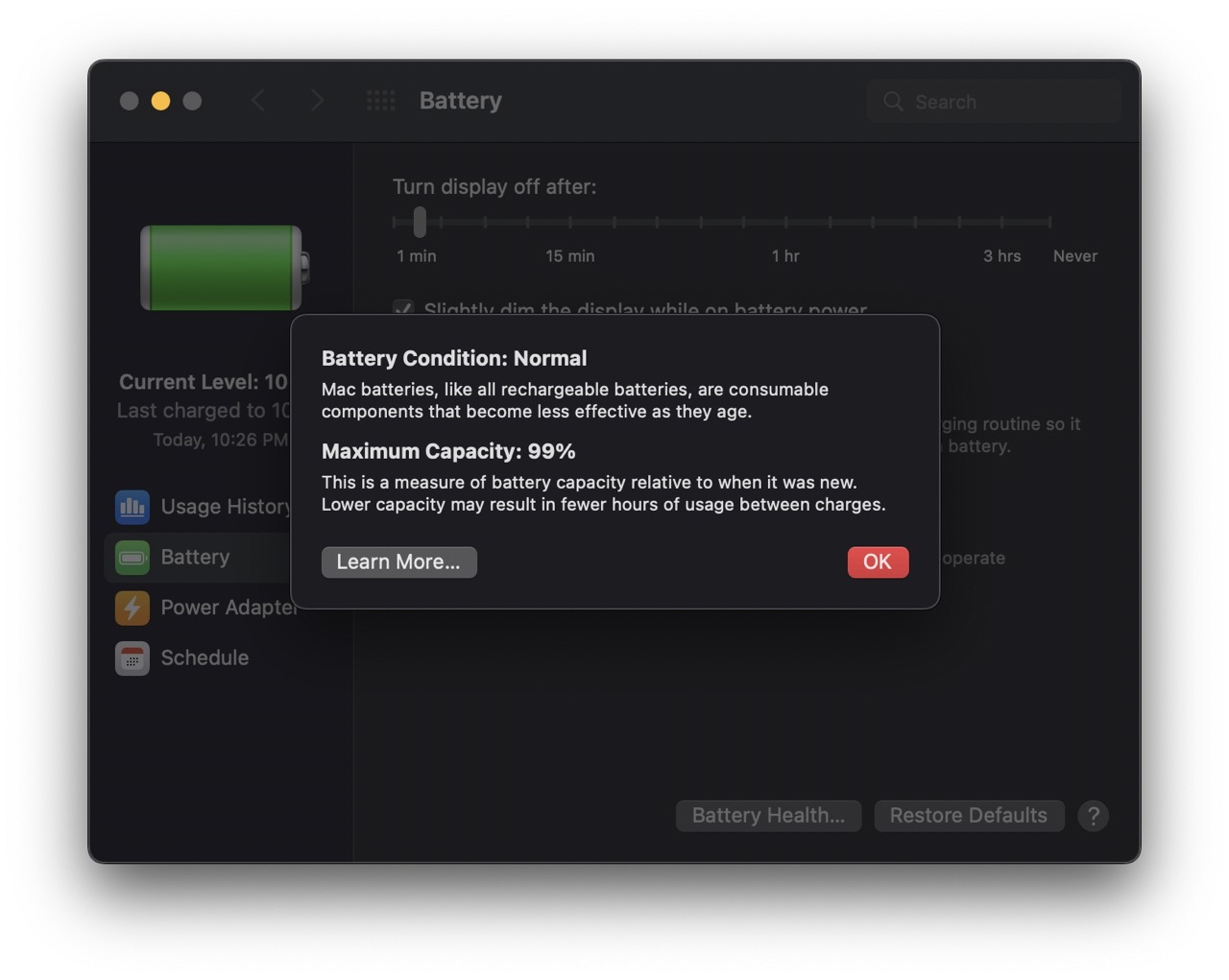The image size is (1229, 980).
Task: Show all preferences via grid icon
Action: point(380,101)
